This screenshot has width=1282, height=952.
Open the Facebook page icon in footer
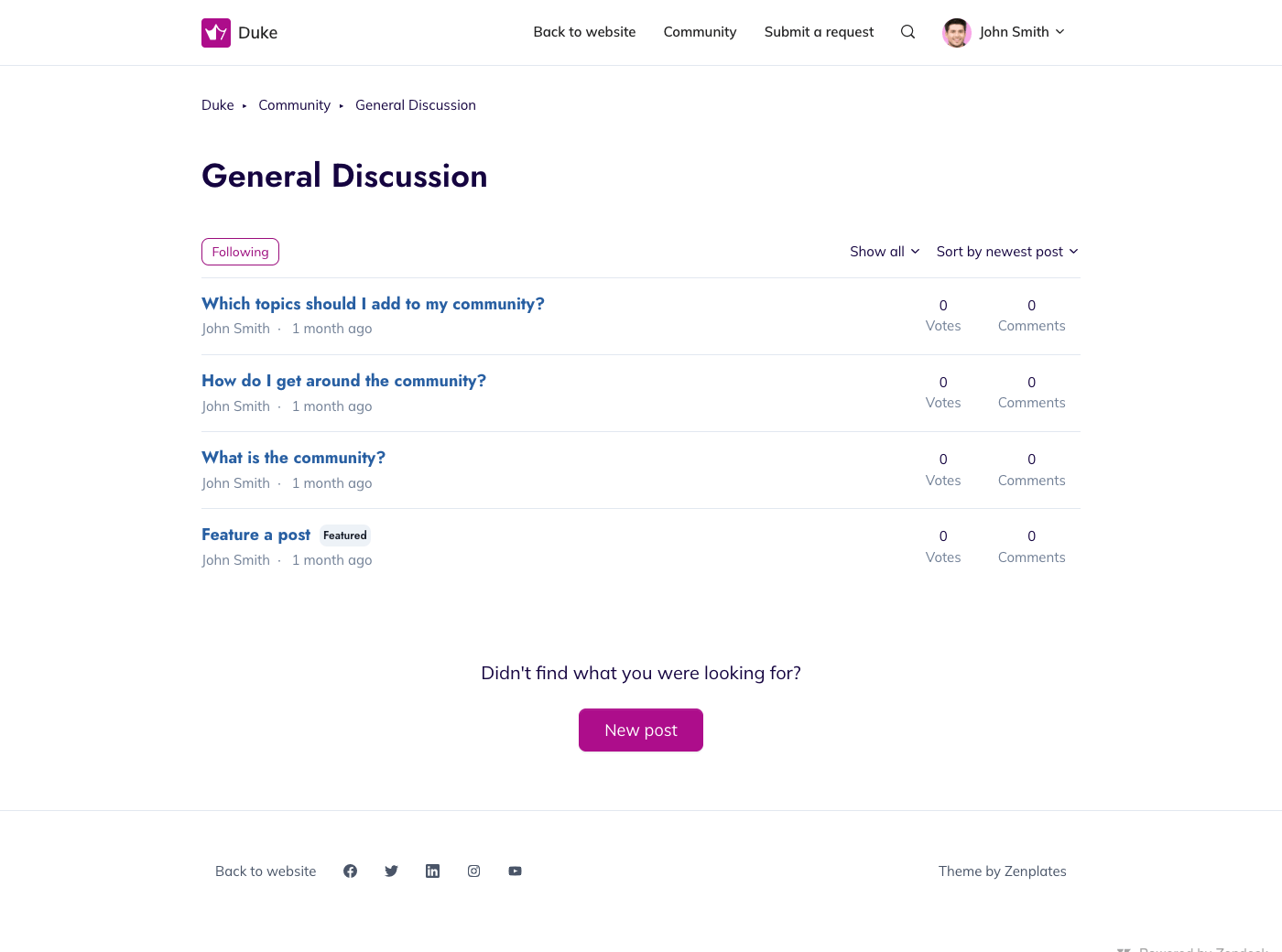(x=350, y=871)
